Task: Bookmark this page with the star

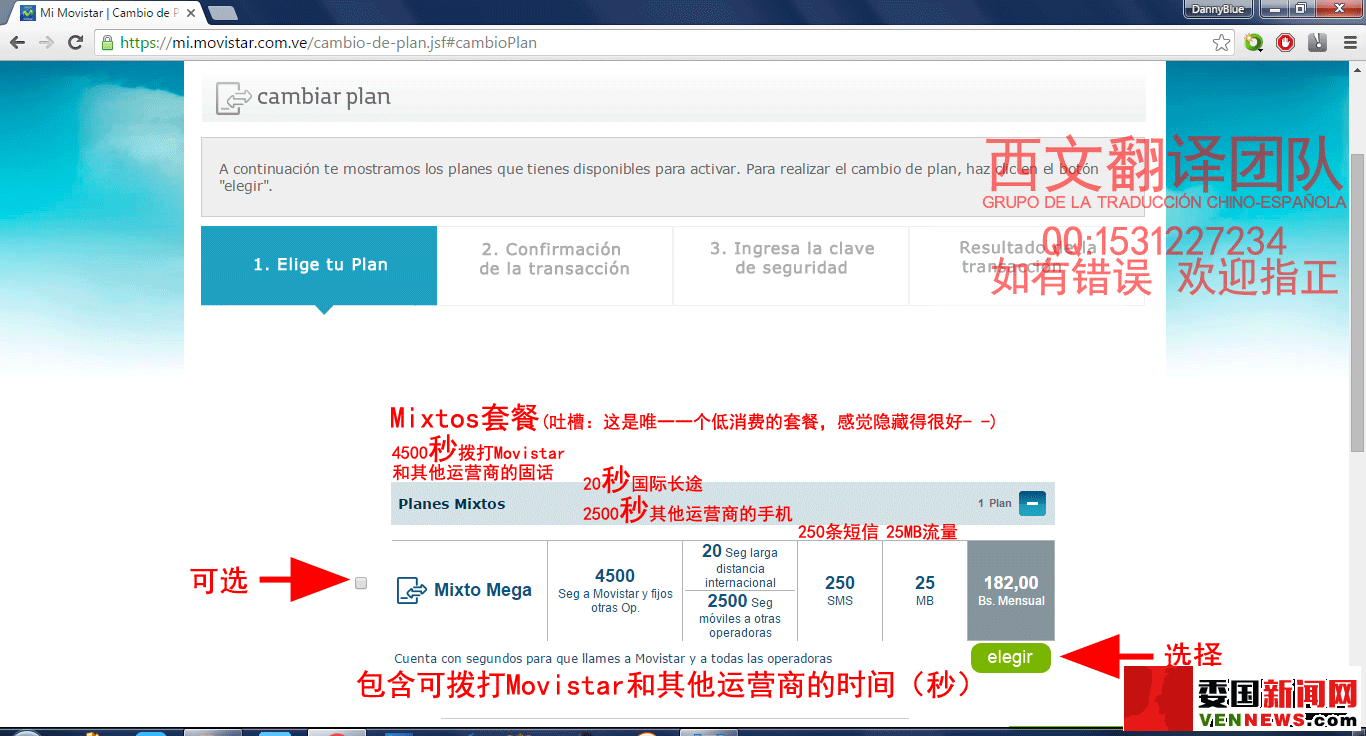Action: point(1221,43)
